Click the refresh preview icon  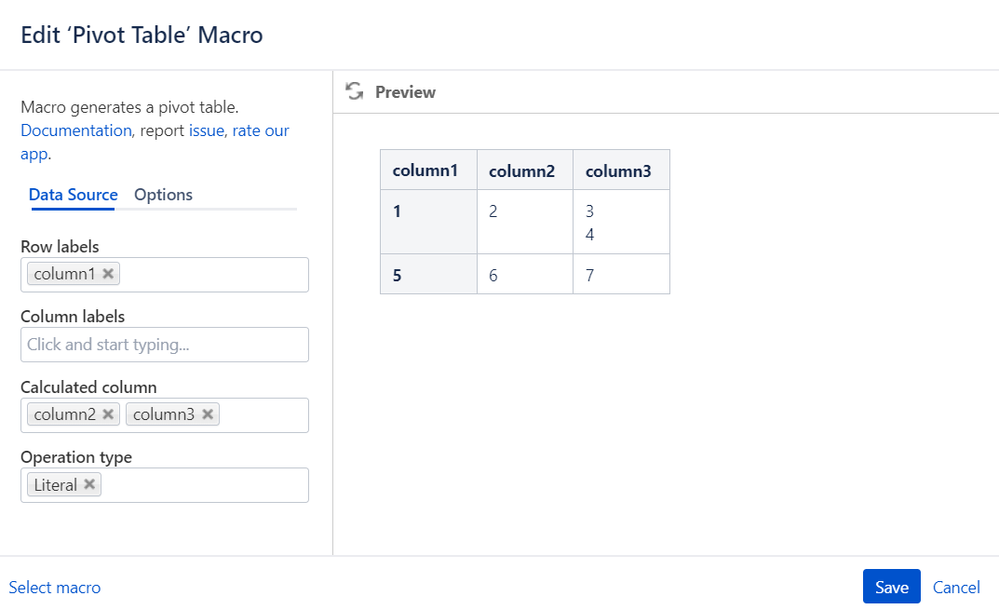(x=354, y=92)
